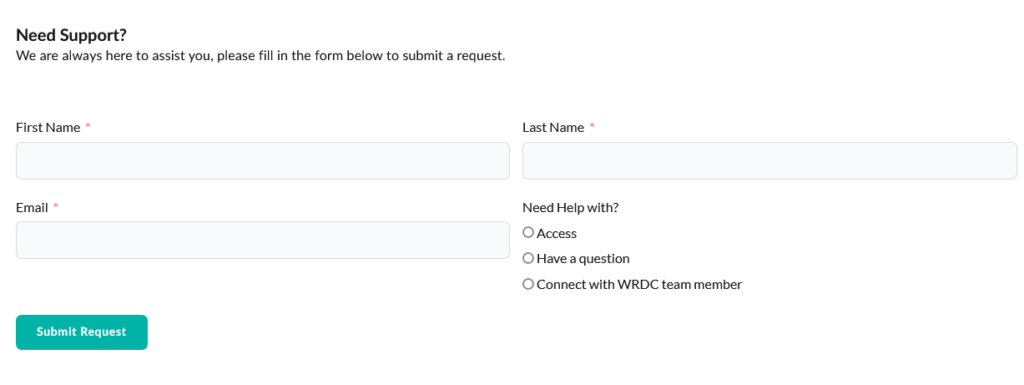Click the First Name input field
Screen dimensions: 1024x385
263,161
